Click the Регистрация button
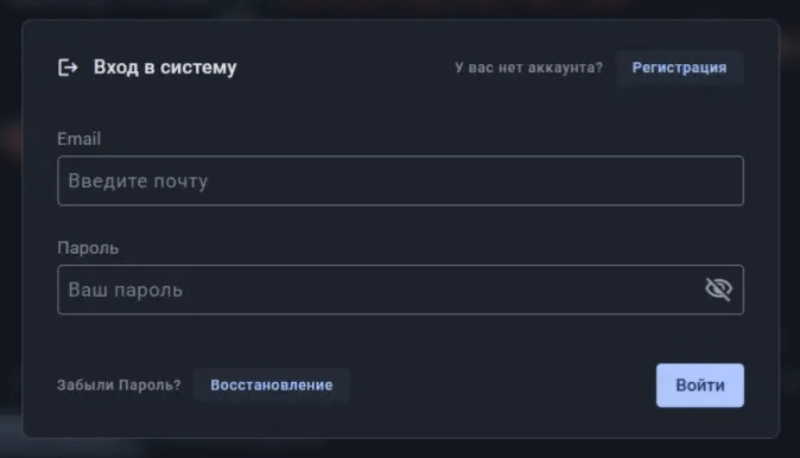This screenshot has width=800, height=458. [x=679, y=68]
